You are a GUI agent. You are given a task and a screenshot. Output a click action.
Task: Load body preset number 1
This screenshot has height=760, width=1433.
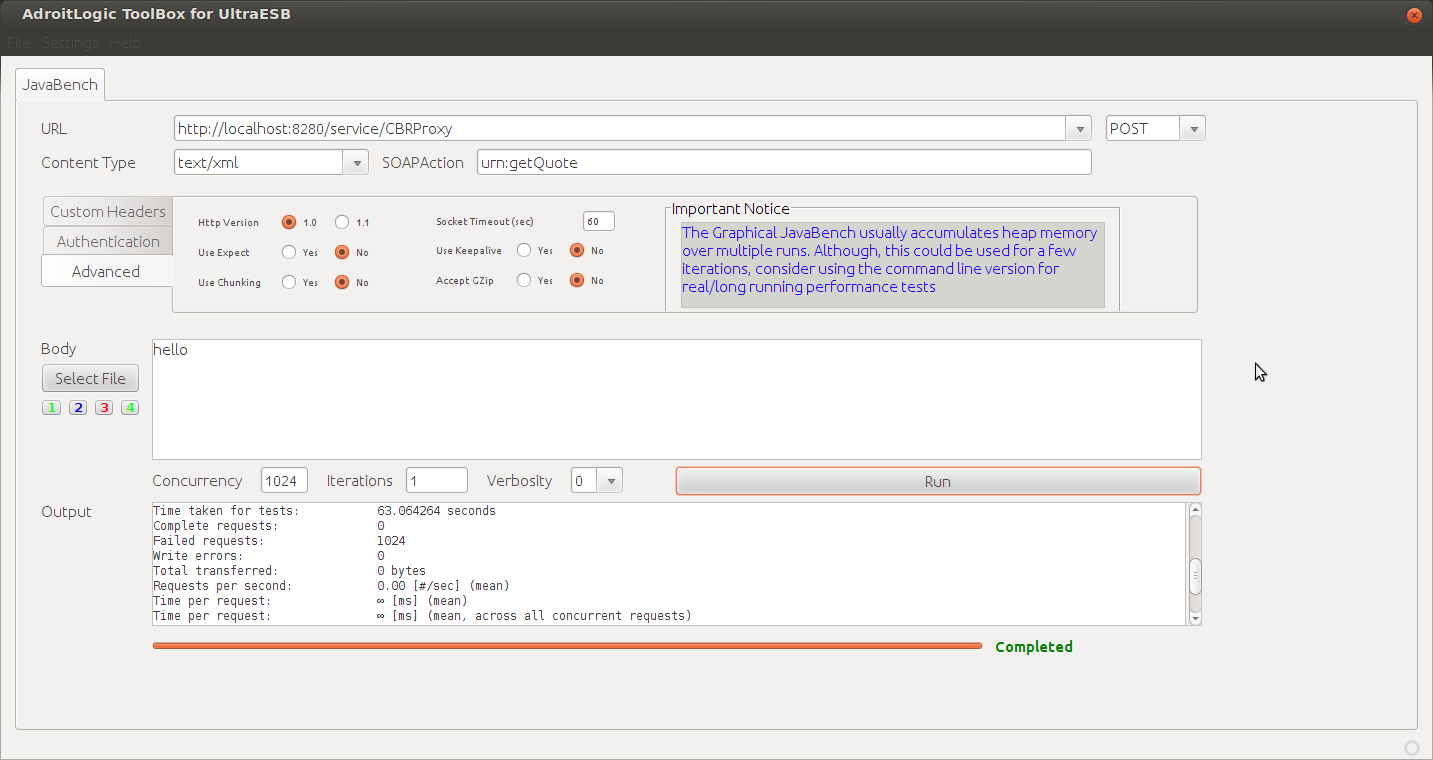pyautogui.click(x=51, y=408)
